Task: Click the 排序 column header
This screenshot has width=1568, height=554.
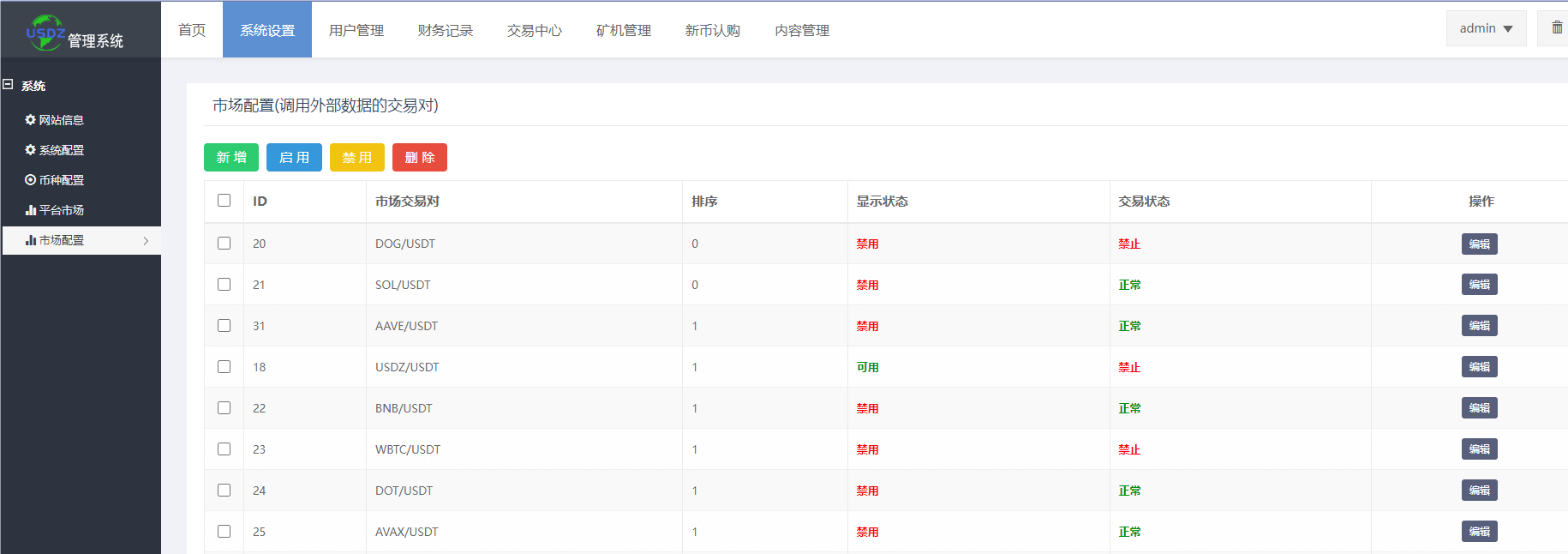Action: point(704,202)
